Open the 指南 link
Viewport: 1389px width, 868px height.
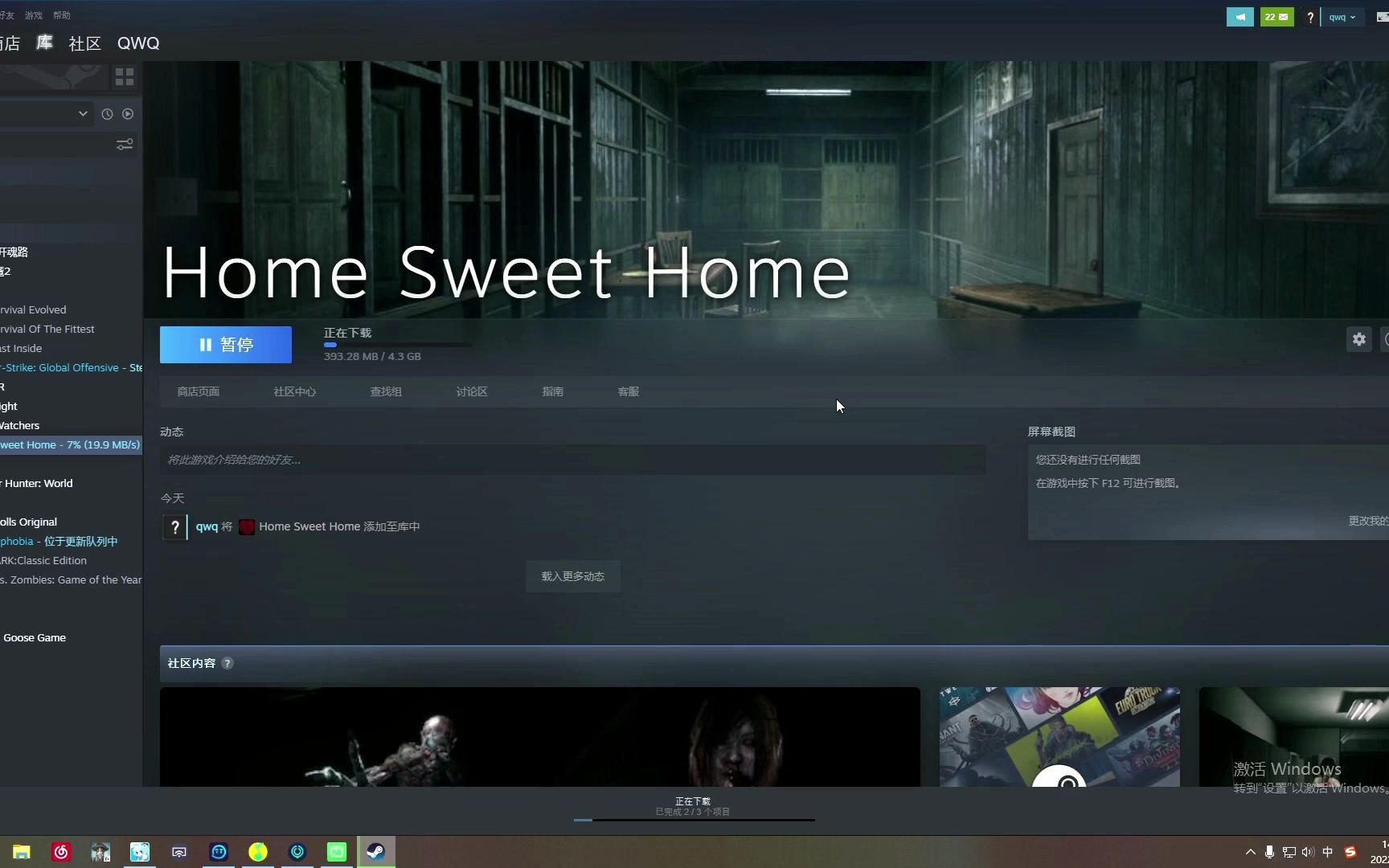553,391
